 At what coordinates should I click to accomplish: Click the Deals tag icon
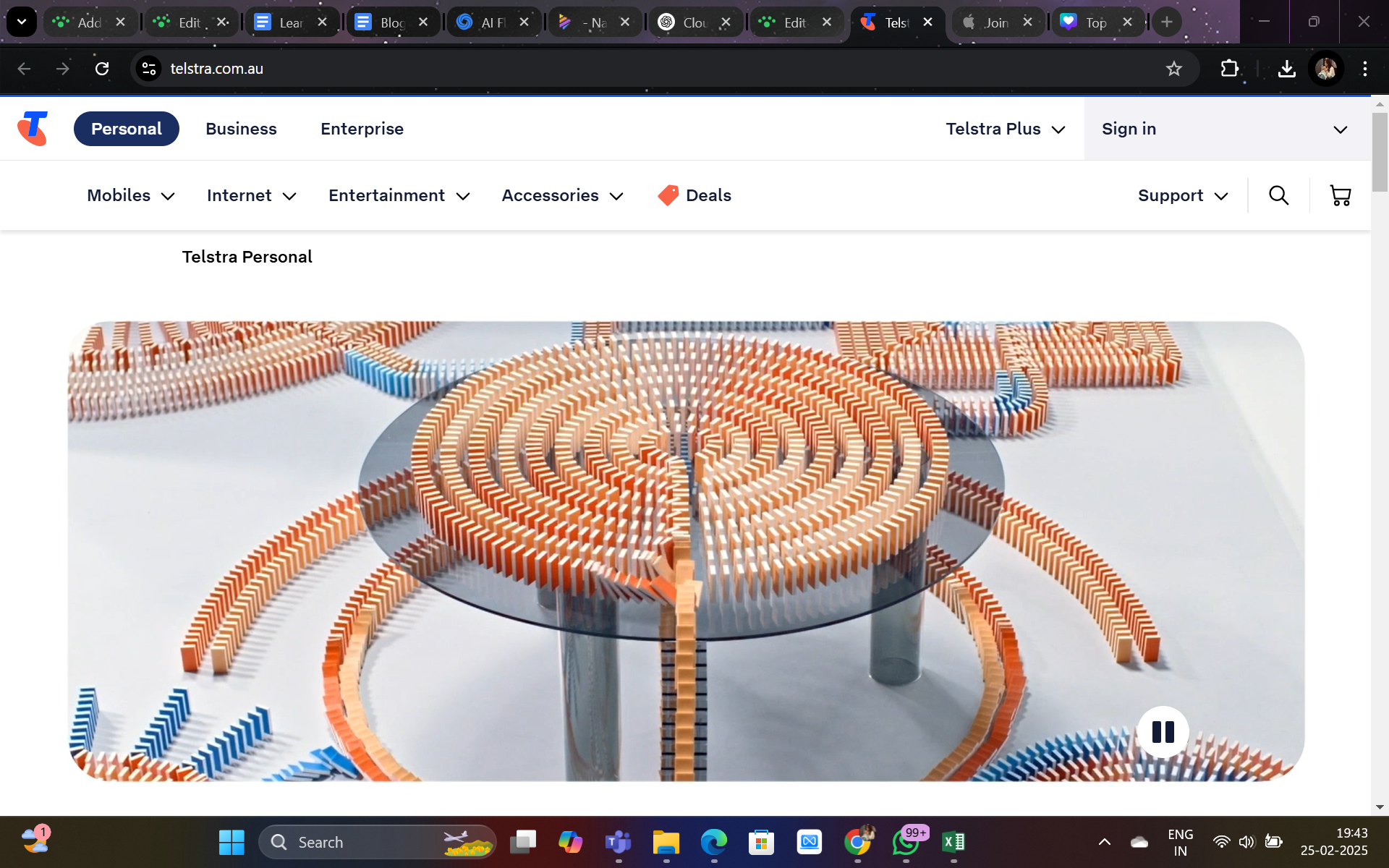point(668,195)
